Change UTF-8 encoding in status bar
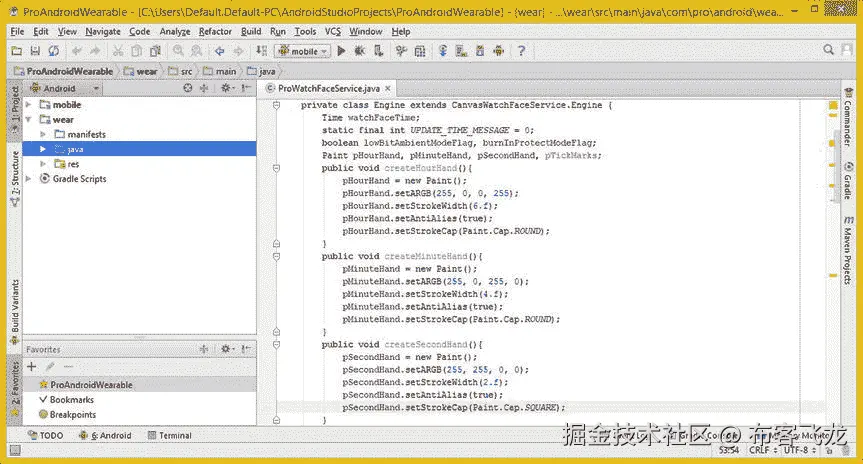This screenshot has width=863, height=464. 799,450
